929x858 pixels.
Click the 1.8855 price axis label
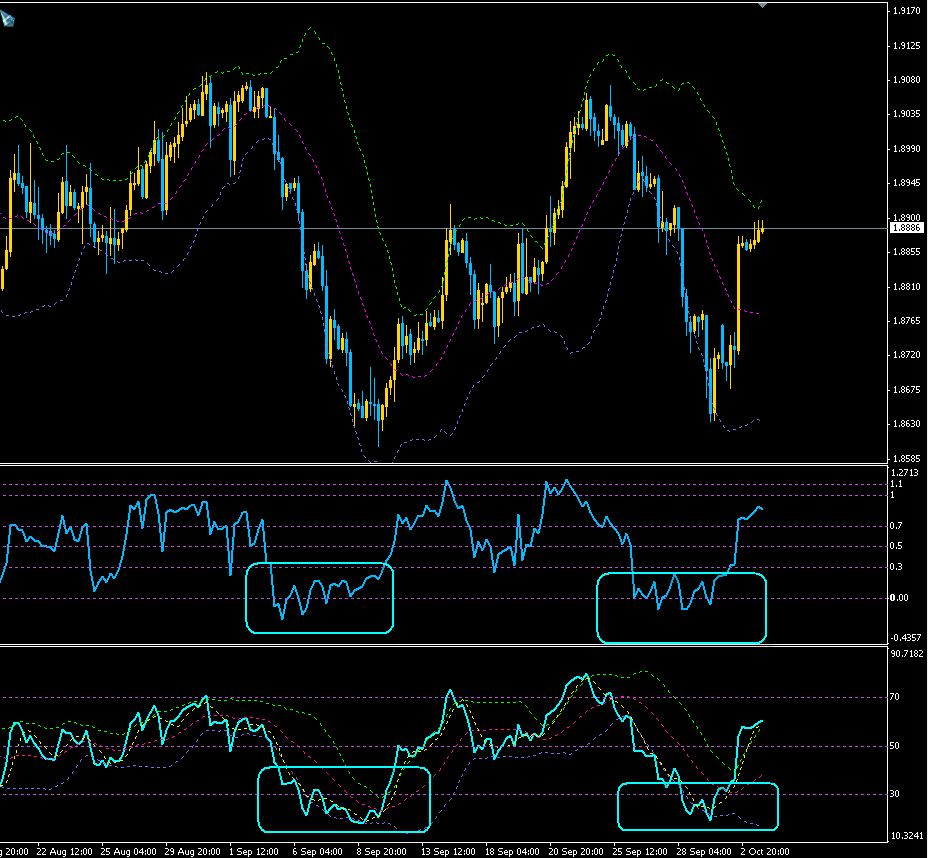[x=906, y=252]
